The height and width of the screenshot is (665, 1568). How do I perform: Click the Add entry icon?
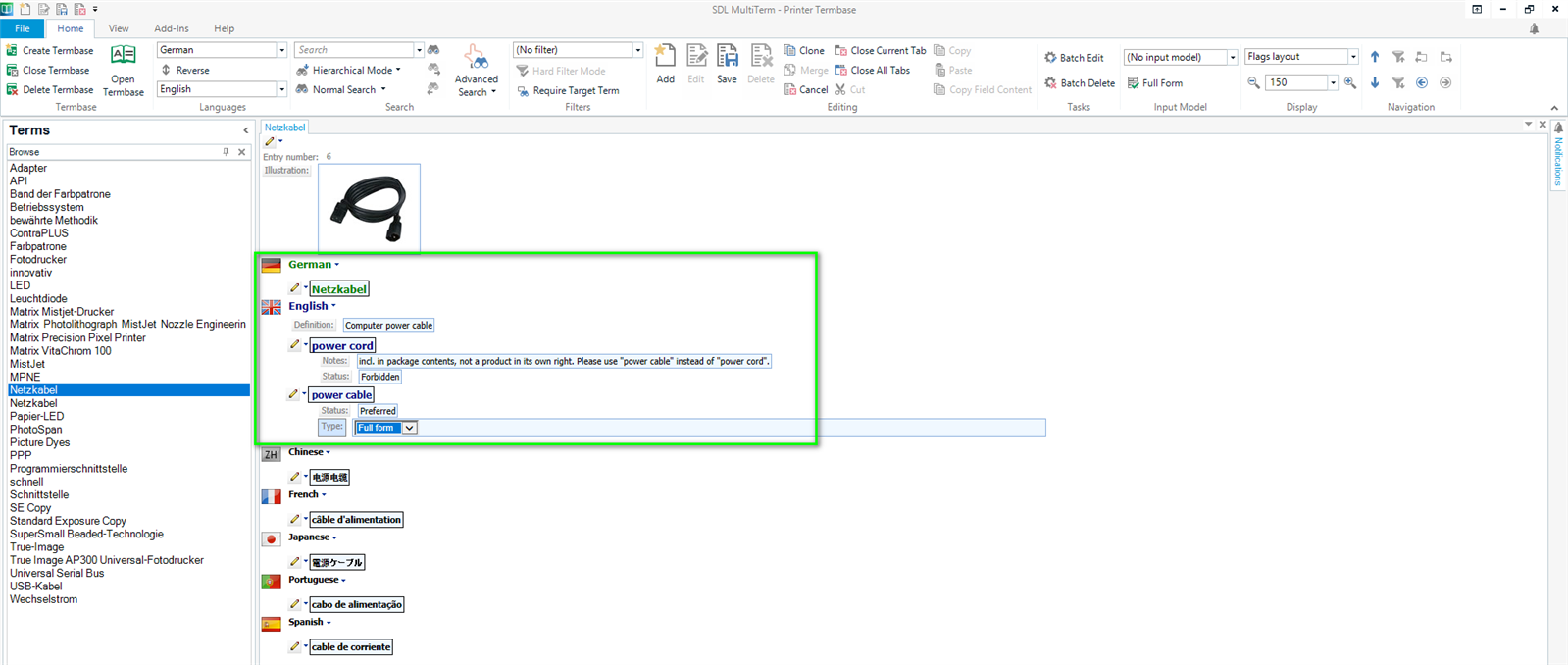pyautogui.click(x=665, y=57)
